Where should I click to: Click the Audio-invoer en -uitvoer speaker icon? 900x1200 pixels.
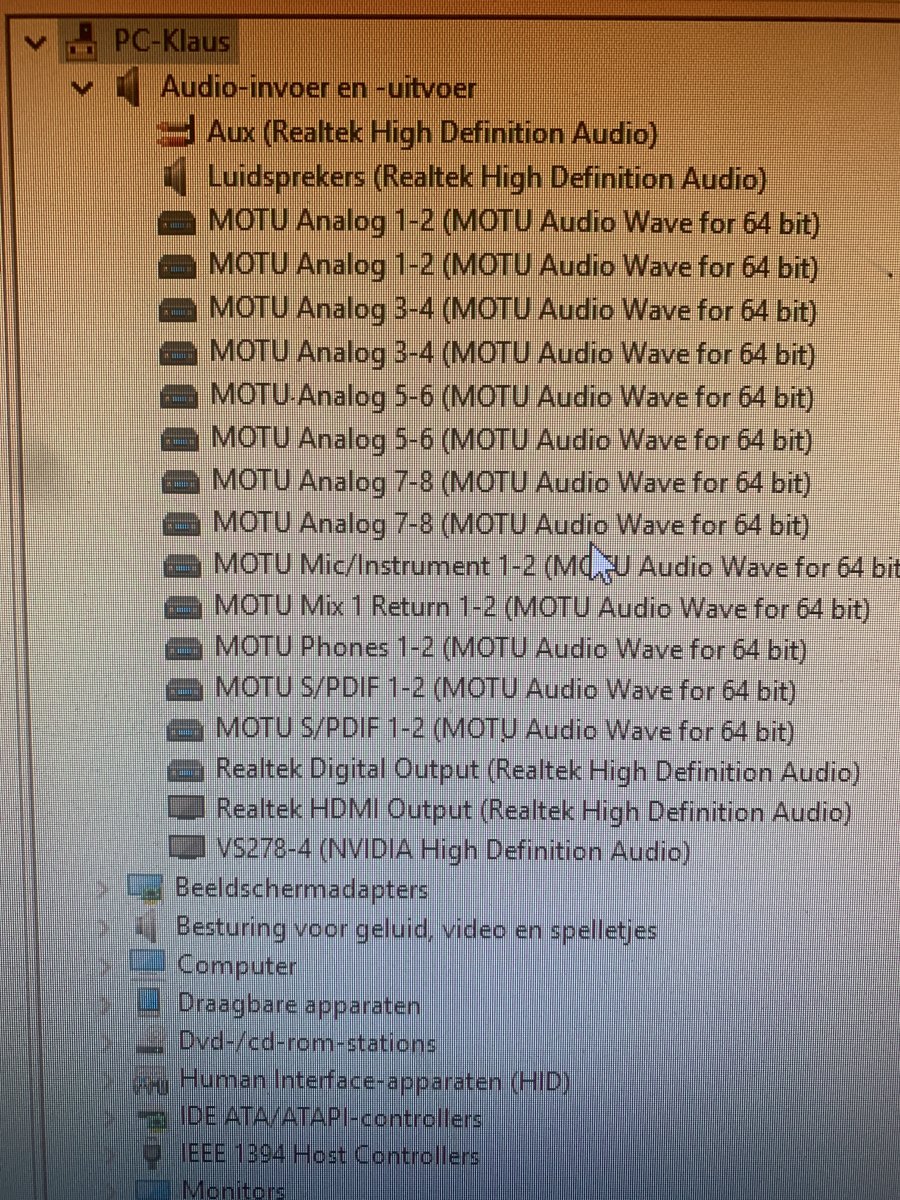point(128,88)
